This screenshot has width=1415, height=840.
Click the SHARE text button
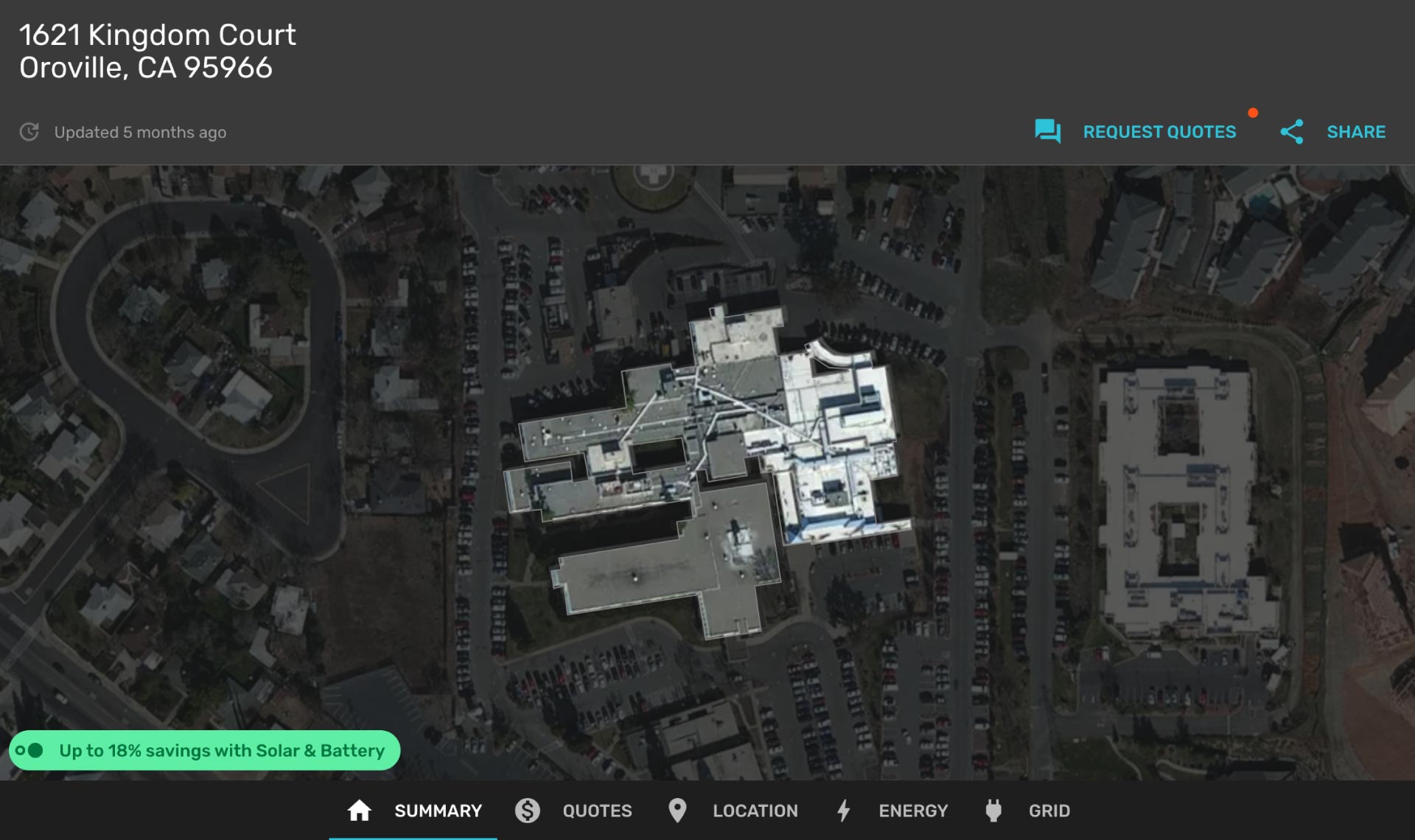[1356, 132]
